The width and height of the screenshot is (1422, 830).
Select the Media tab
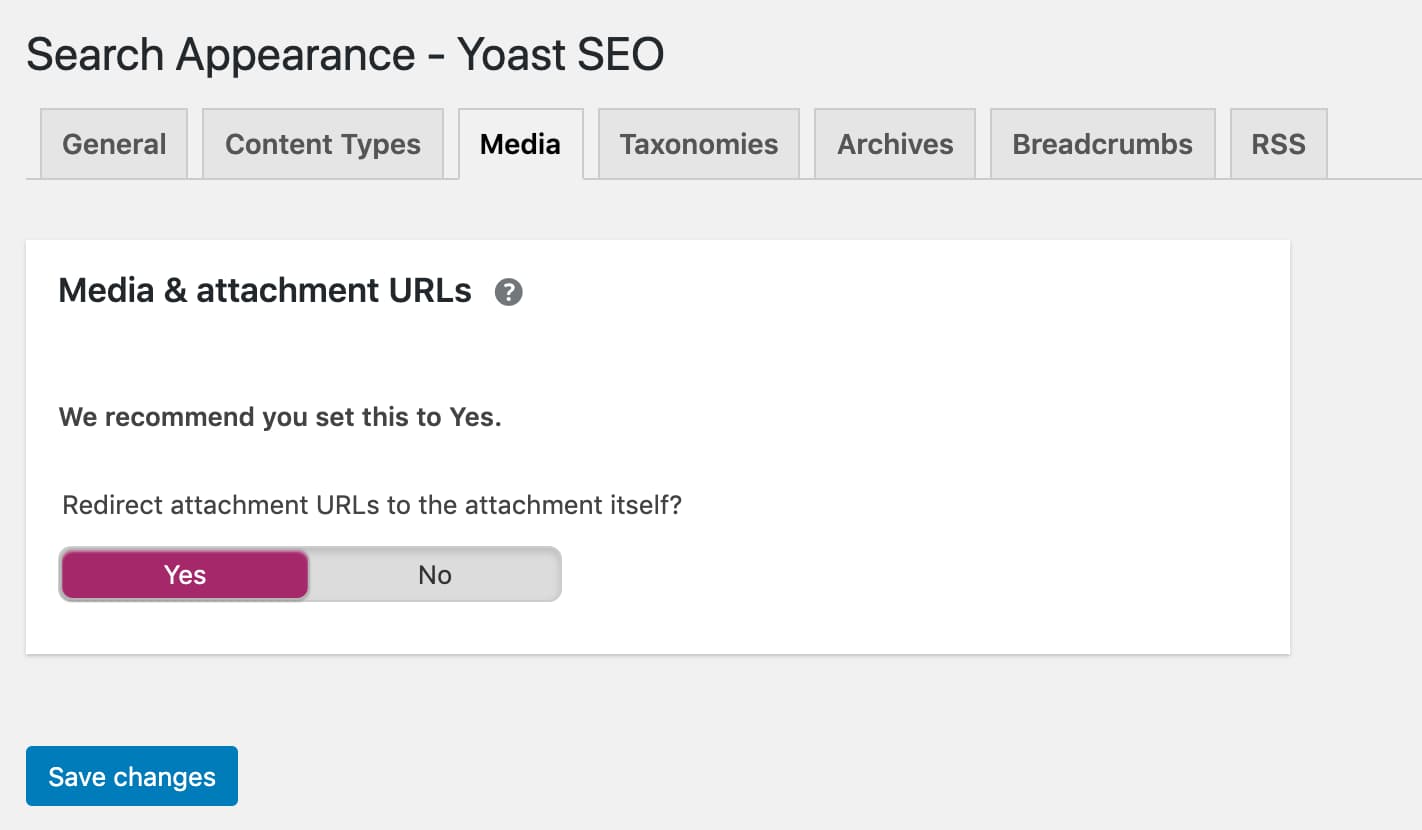coord(520,144)
